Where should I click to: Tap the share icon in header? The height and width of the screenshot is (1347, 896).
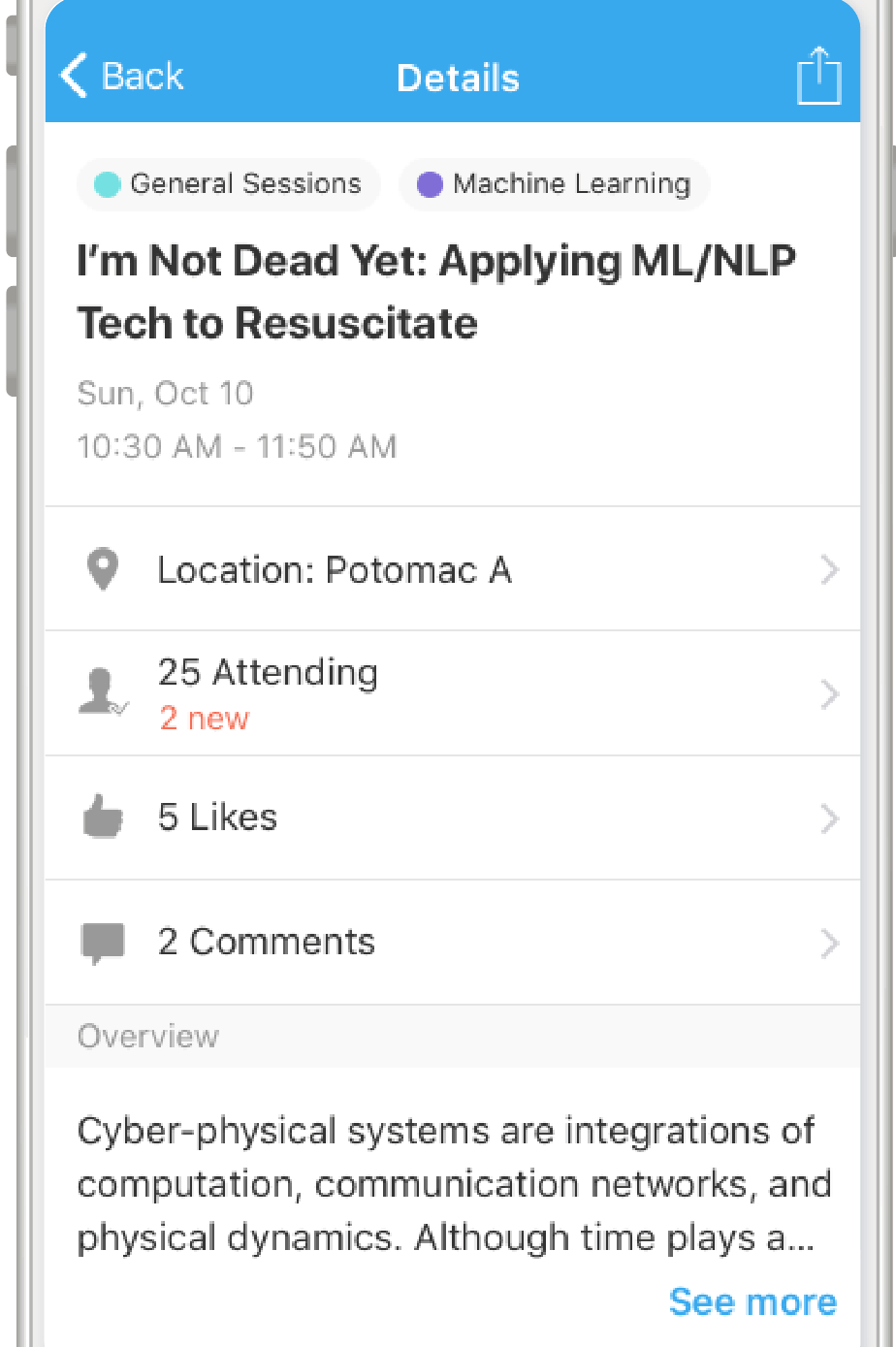tap(818, 76)
